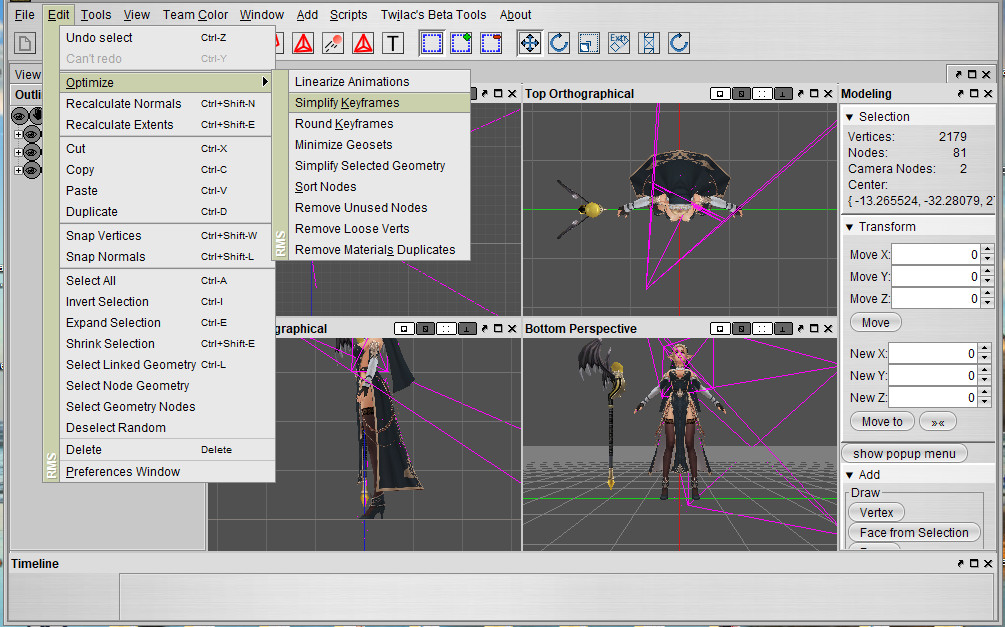Click the Move to button
Viewport: 1005px width, 627px height.
coord(881,422)
